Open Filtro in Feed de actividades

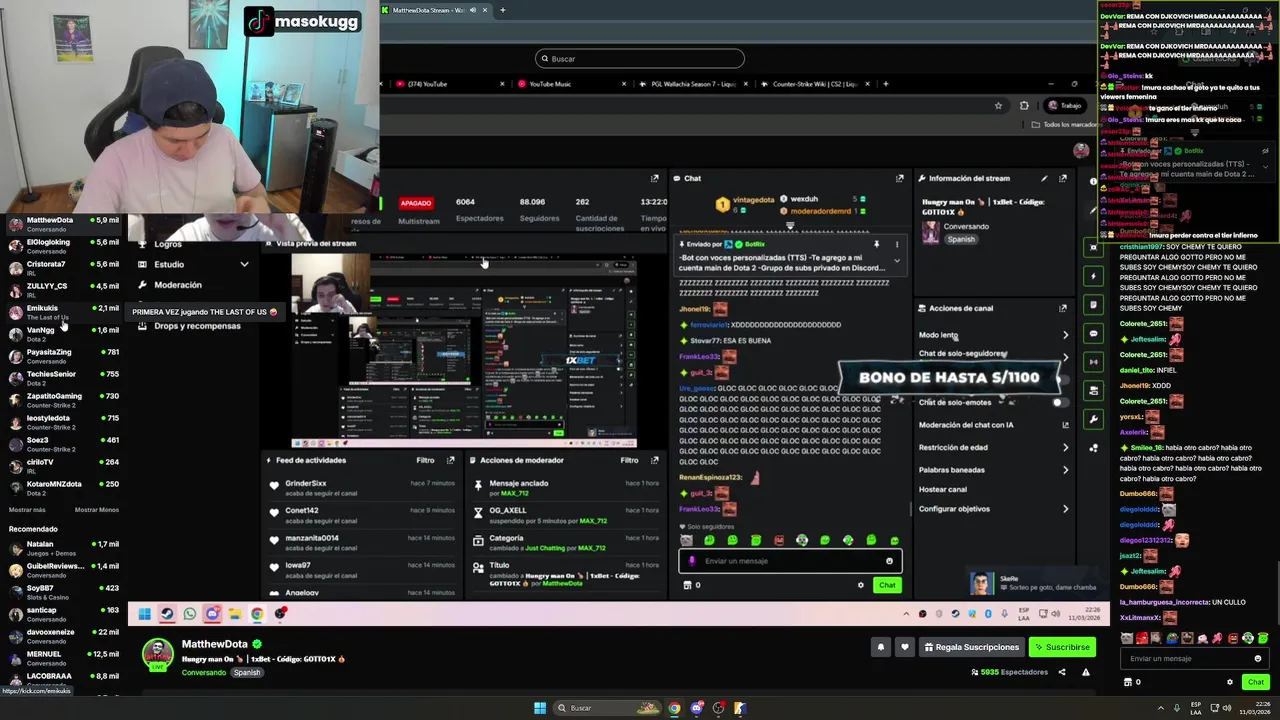(x=425, y=460)
